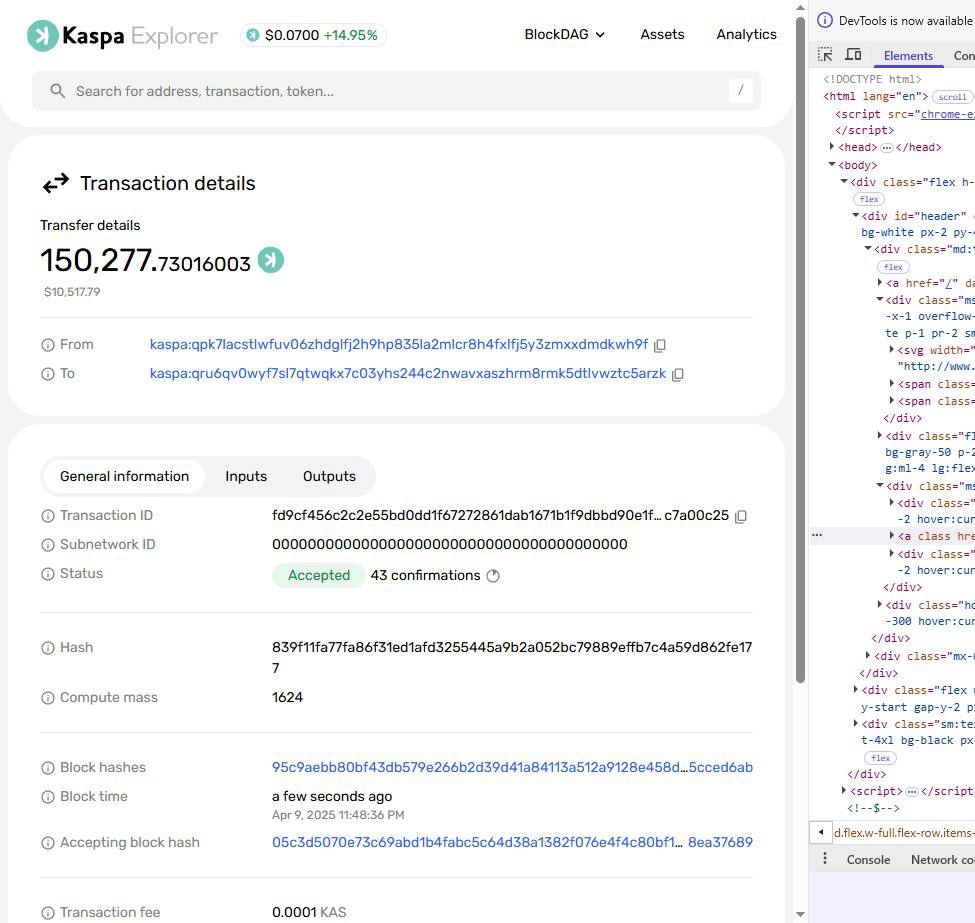Open the BlockDAG dropdown menu

click(565, 34)
